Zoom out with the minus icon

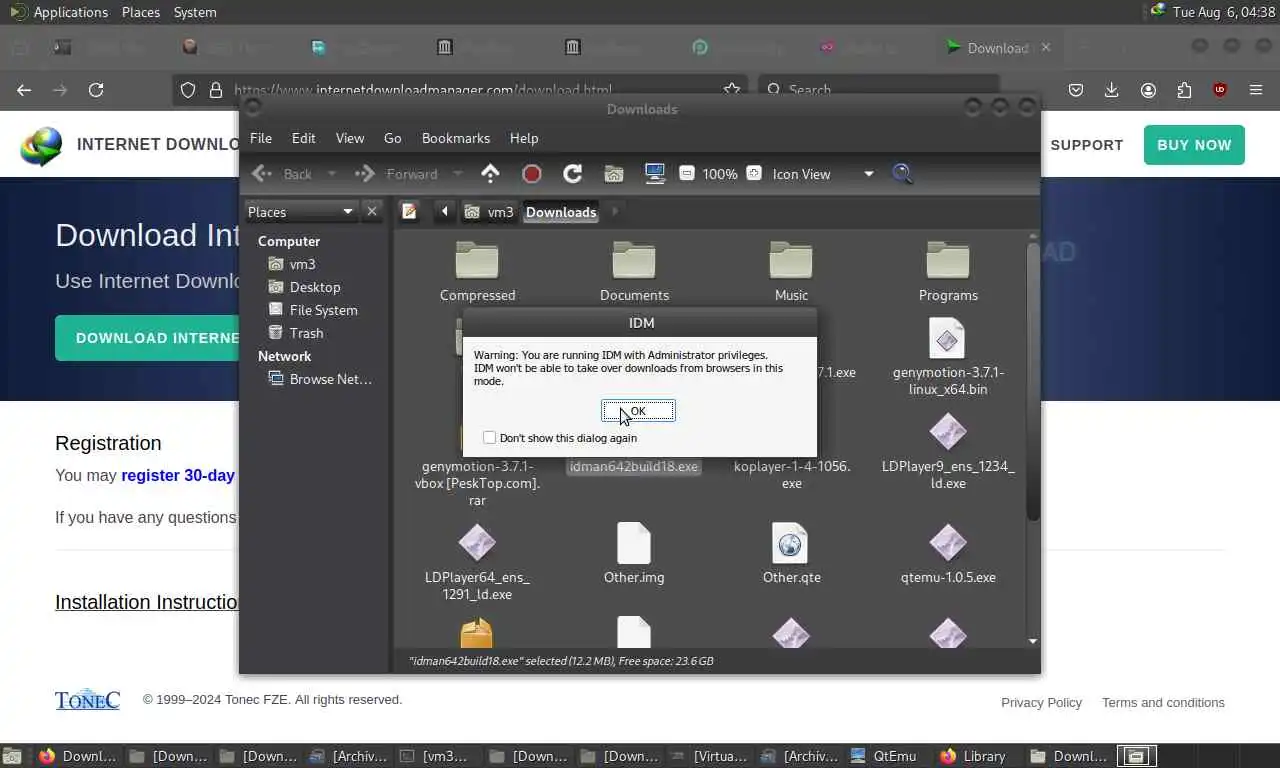687,173
